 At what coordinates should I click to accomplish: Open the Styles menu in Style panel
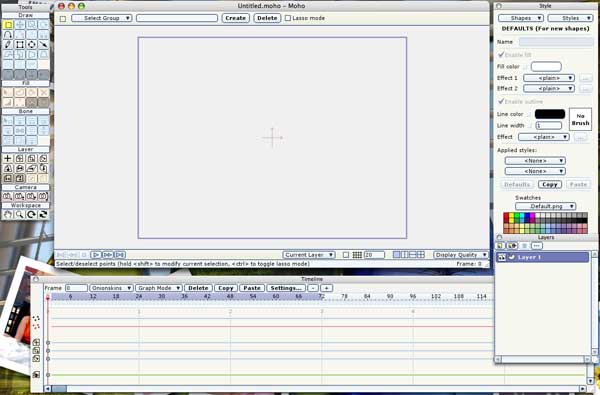[x=570, y=18]
